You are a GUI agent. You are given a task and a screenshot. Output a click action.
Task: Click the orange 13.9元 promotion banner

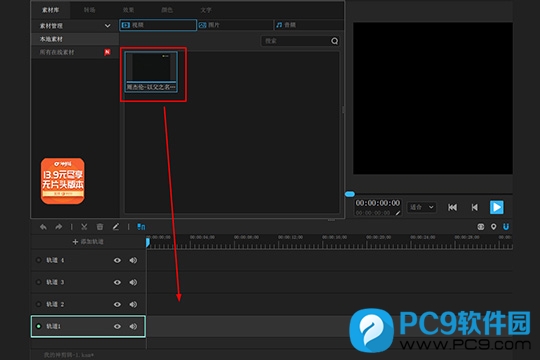tap(63, 181)
